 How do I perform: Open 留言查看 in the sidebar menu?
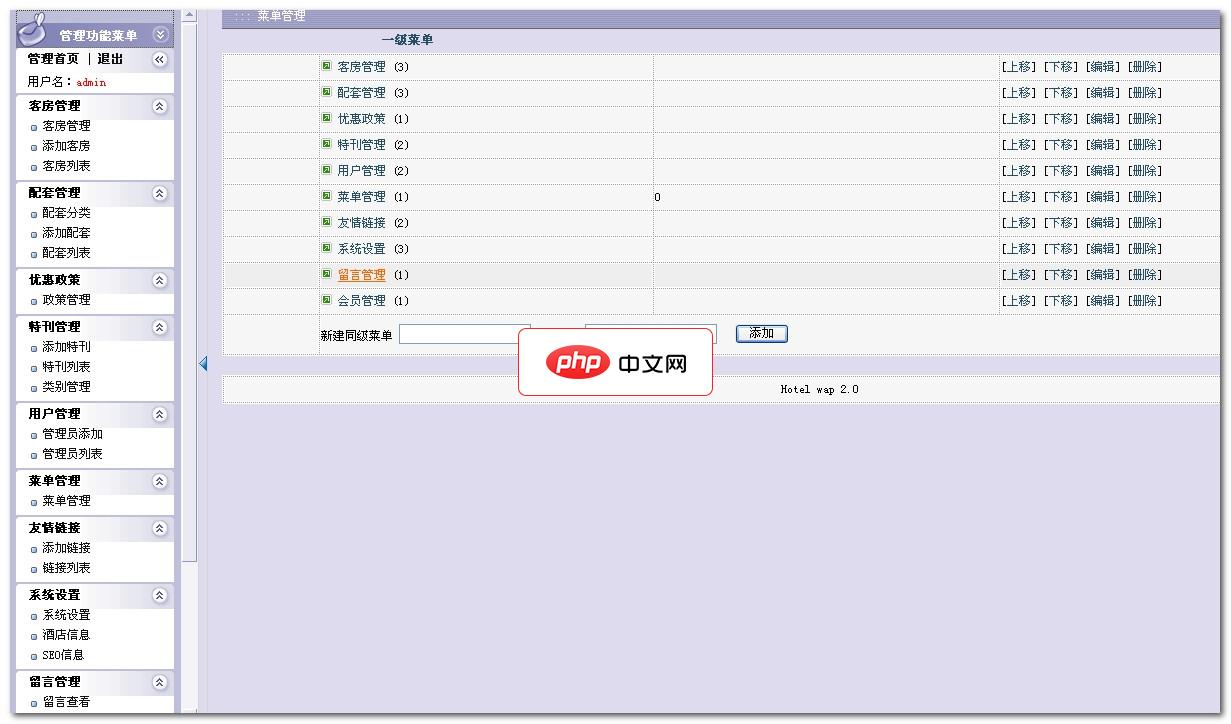[x=66, y=702]
